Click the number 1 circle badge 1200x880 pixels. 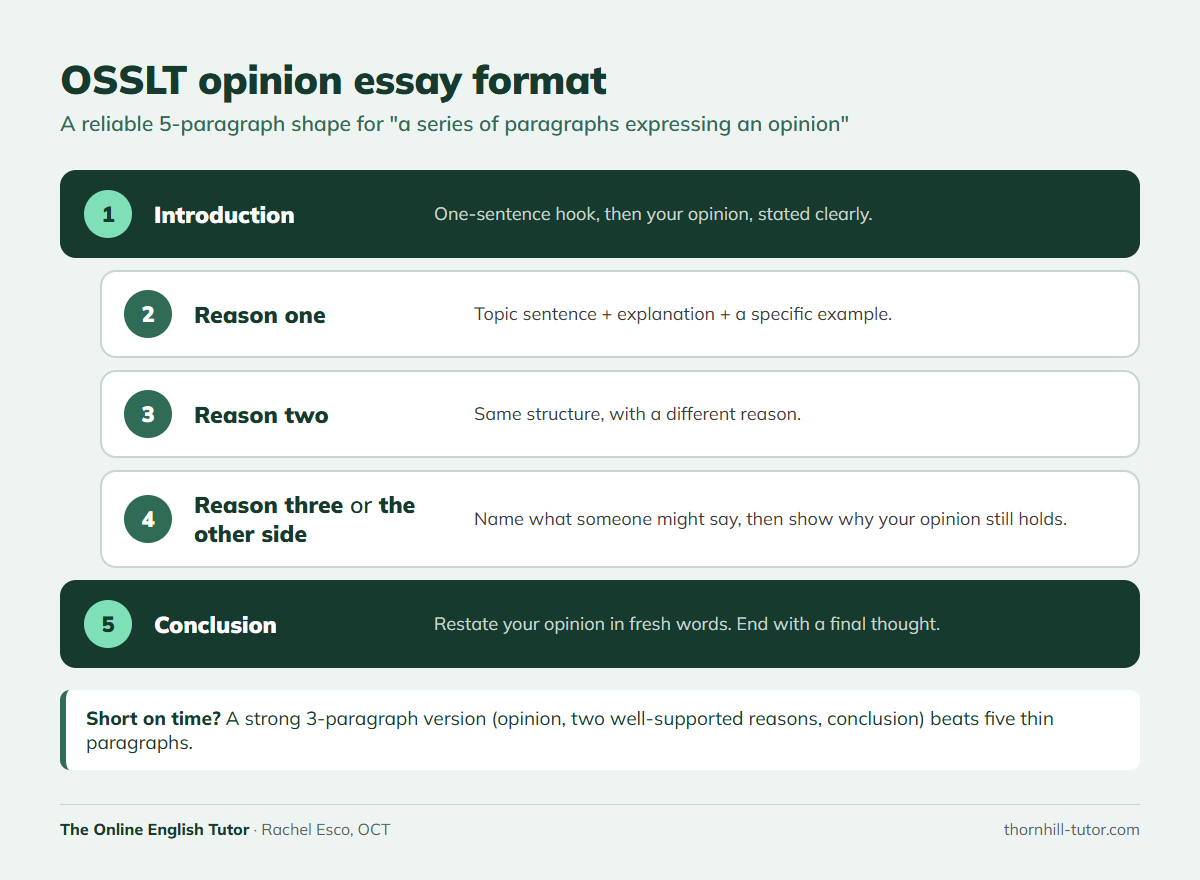[108, 214]
